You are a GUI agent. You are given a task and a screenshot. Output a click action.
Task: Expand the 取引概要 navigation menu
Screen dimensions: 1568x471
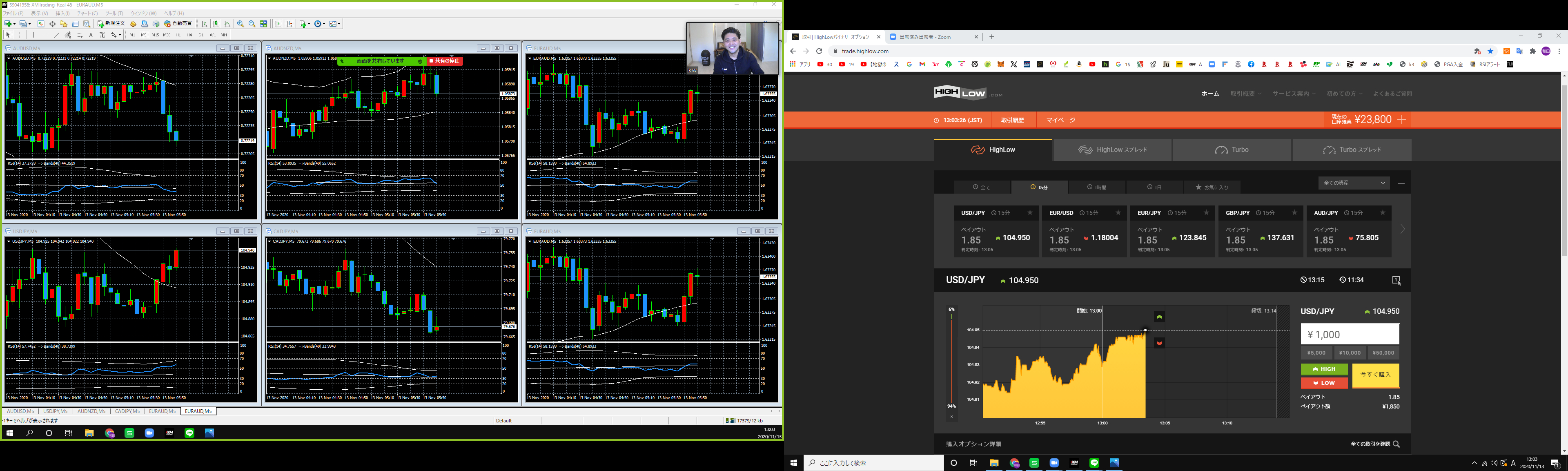click(x=1245, y=94)
